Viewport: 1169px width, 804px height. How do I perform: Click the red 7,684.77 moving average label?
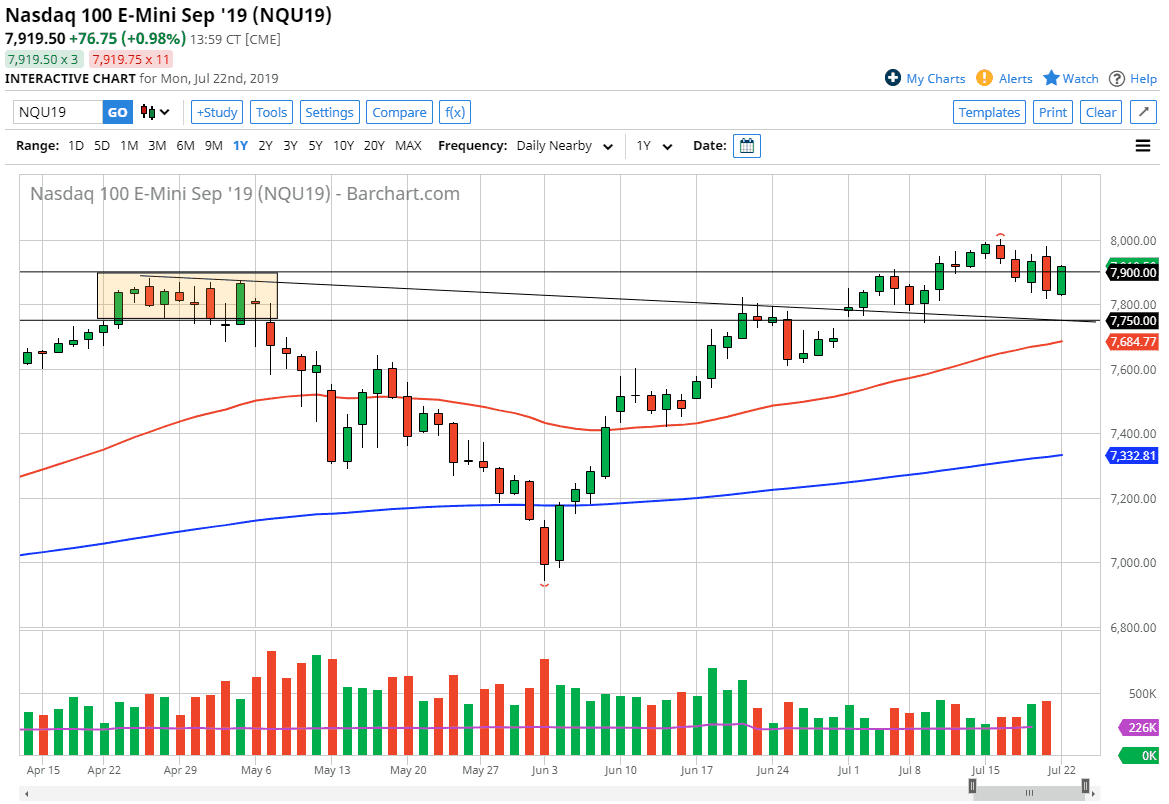pyautogui.click(x=1132, y=342)
